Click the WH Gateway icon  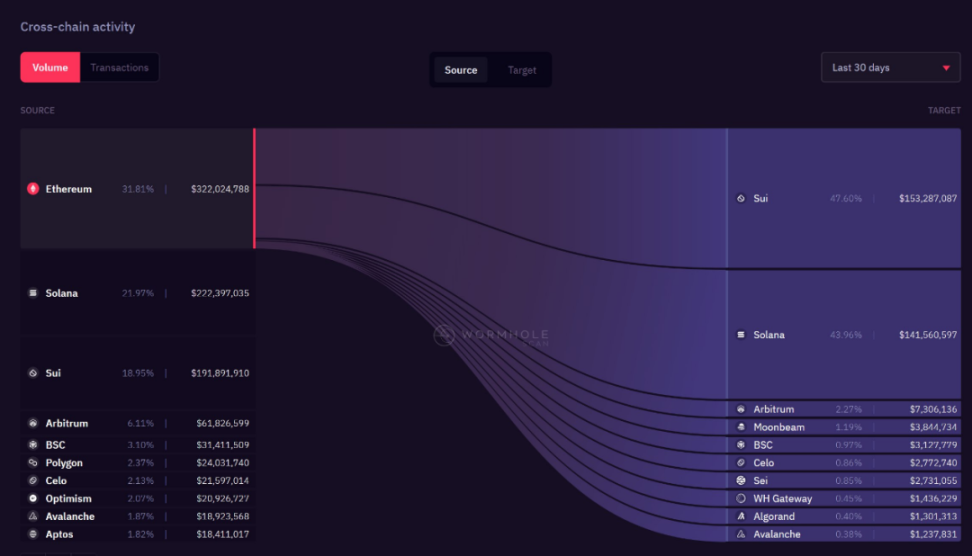point(741,498)
